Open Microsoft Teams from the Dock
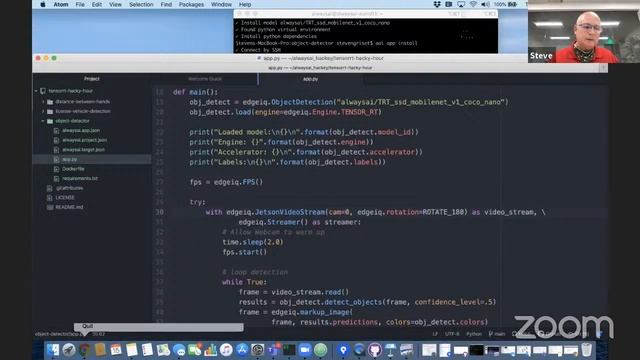640x360 pixels. pos(273,350)
